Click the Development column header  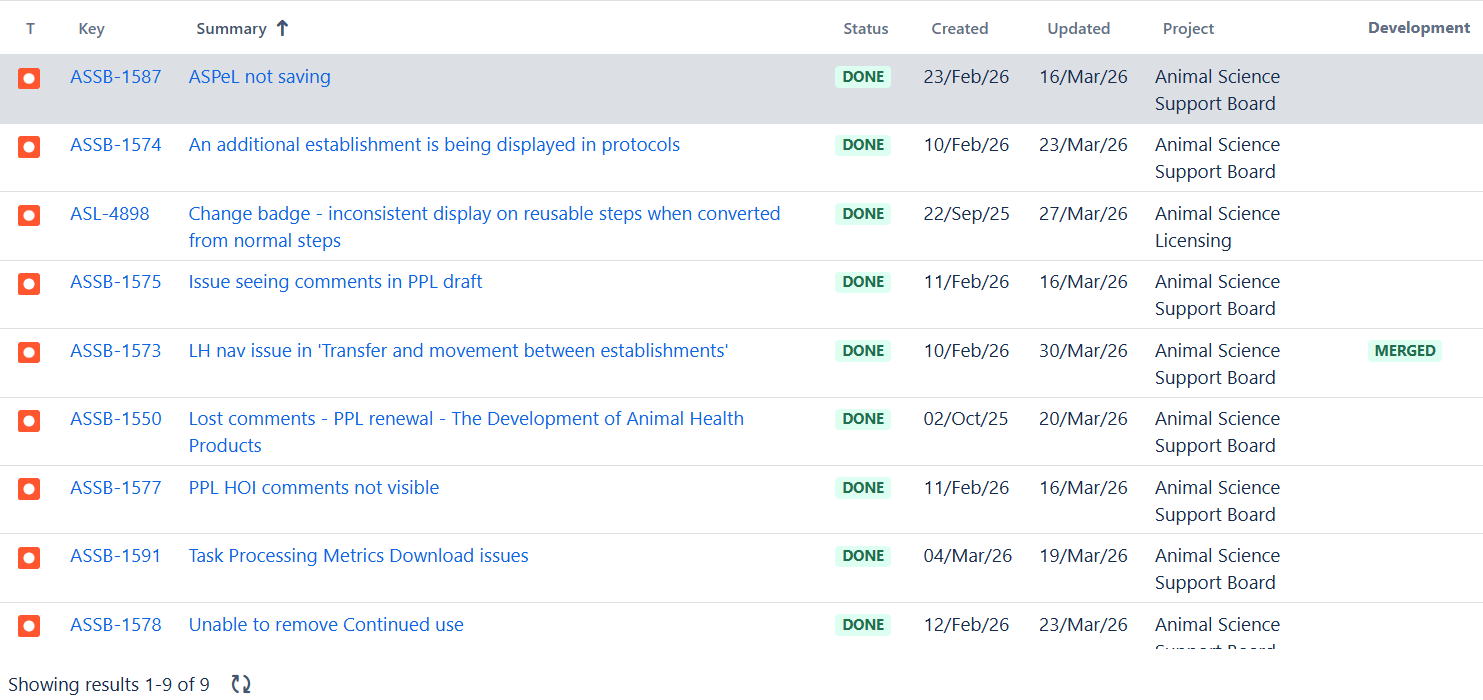coord(1418,27)
